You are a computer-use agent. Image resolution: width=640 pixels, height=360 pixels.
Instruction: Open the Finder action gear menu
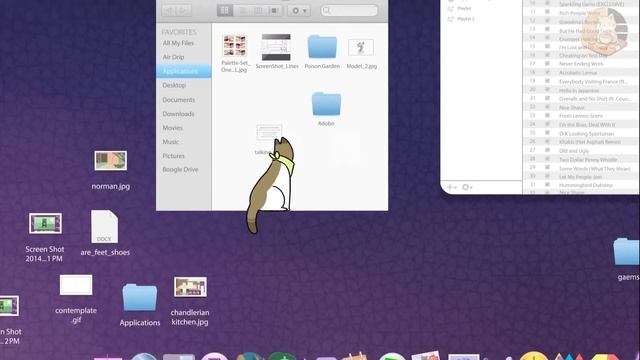(299, 11)
